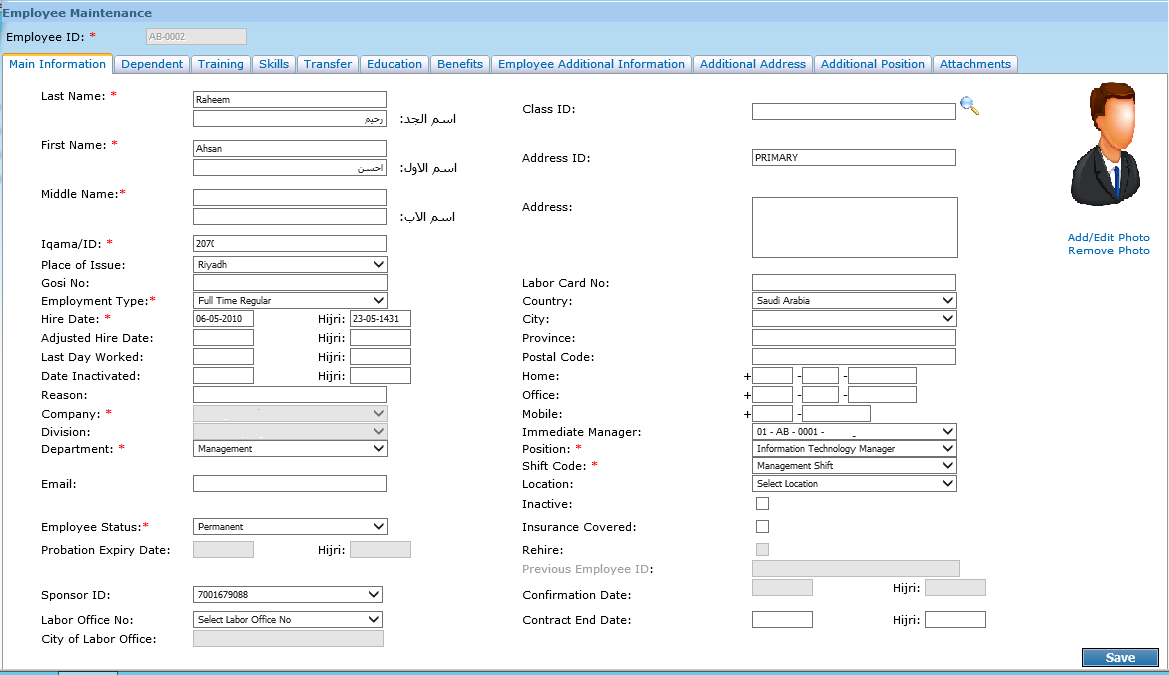Toggle the Rehire checkbox
This screenshot has height=675, width=1169.
[x=762, y=550]
